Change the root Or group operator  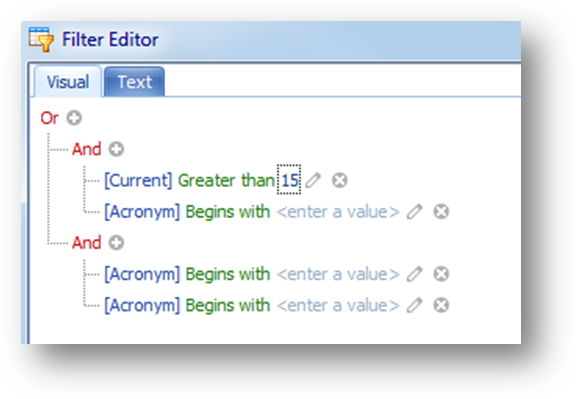pos(49,118)
